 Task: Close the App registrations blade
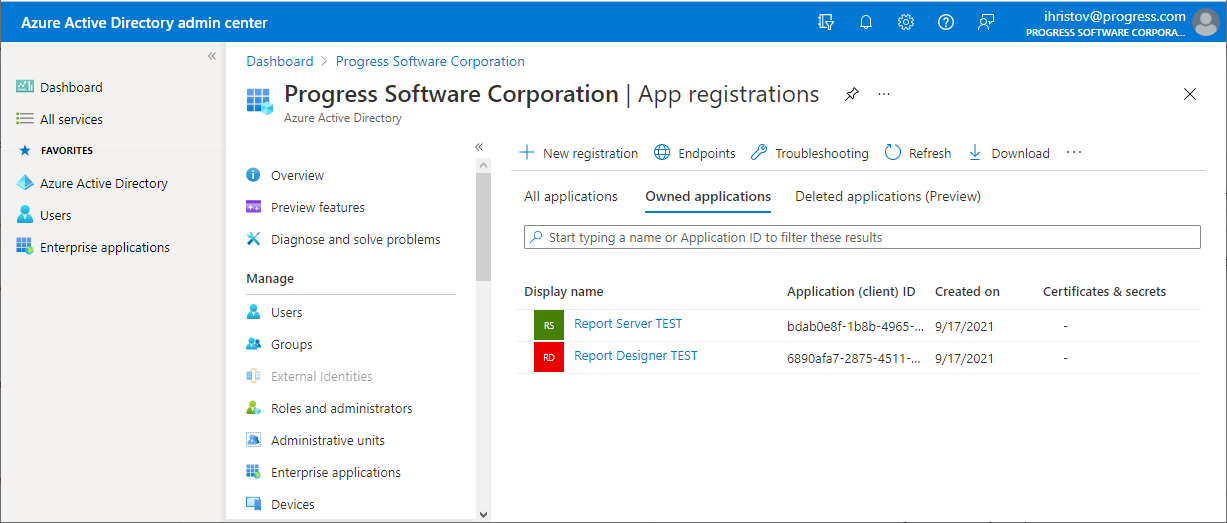click(x=1190, y=94)
